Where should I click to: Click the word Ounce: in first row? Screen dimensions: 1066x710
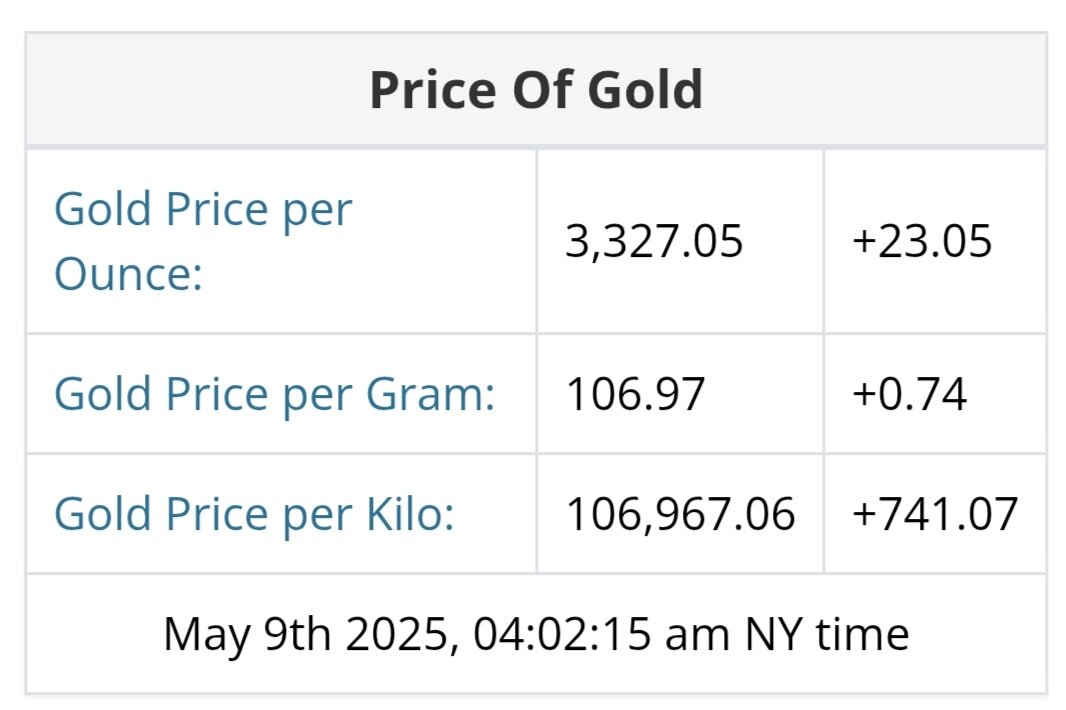[128, 273]
